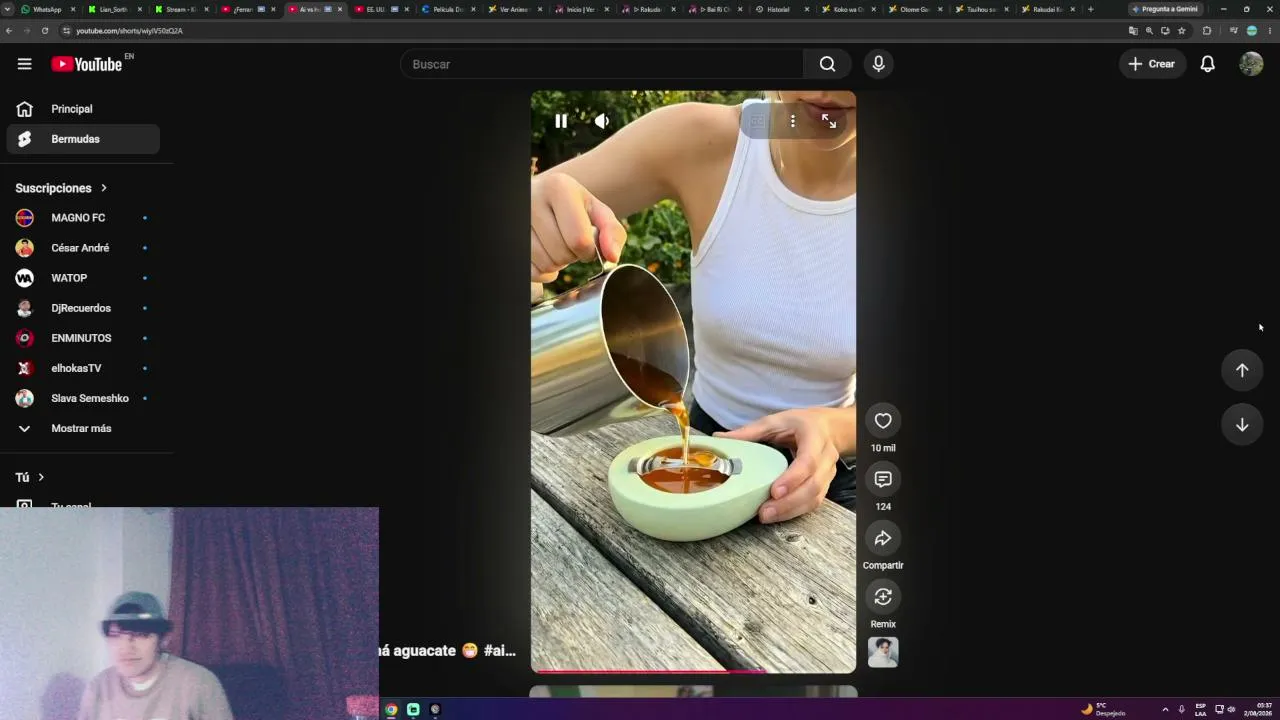Open ENMINUTOS channel
This screenshot has width=1280, height=720.
(83, 338)
